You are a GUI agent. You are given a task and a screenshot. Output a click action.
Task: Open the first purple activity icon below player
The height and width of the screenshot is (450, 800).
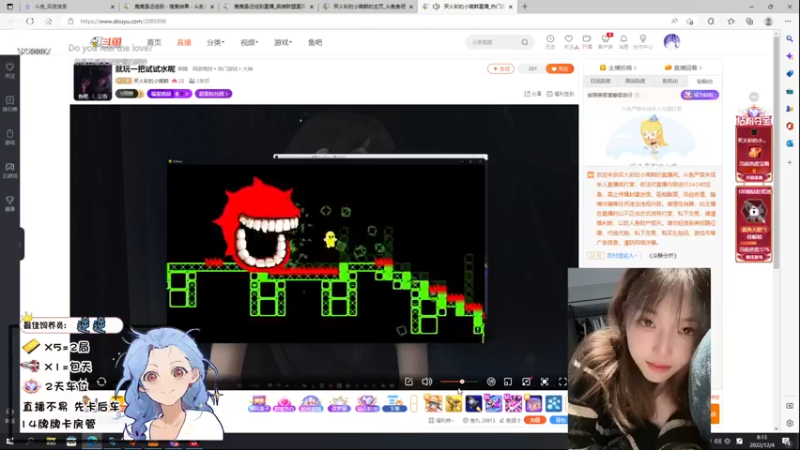pyautogui.click(x=259, y=404)
